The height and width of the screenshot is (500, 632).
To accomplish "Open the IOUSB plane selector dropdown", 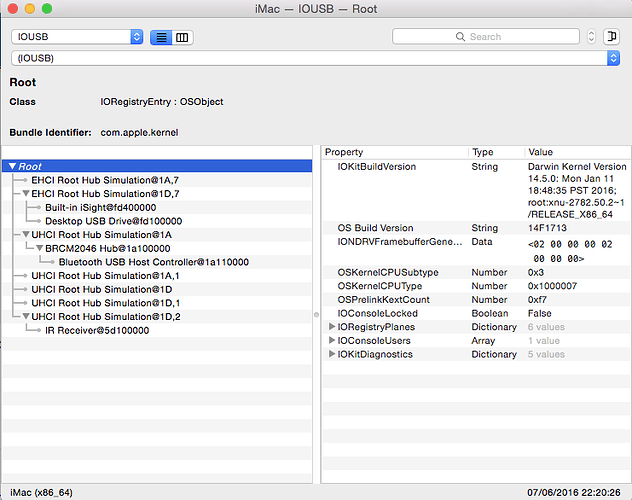I will 77,37.
